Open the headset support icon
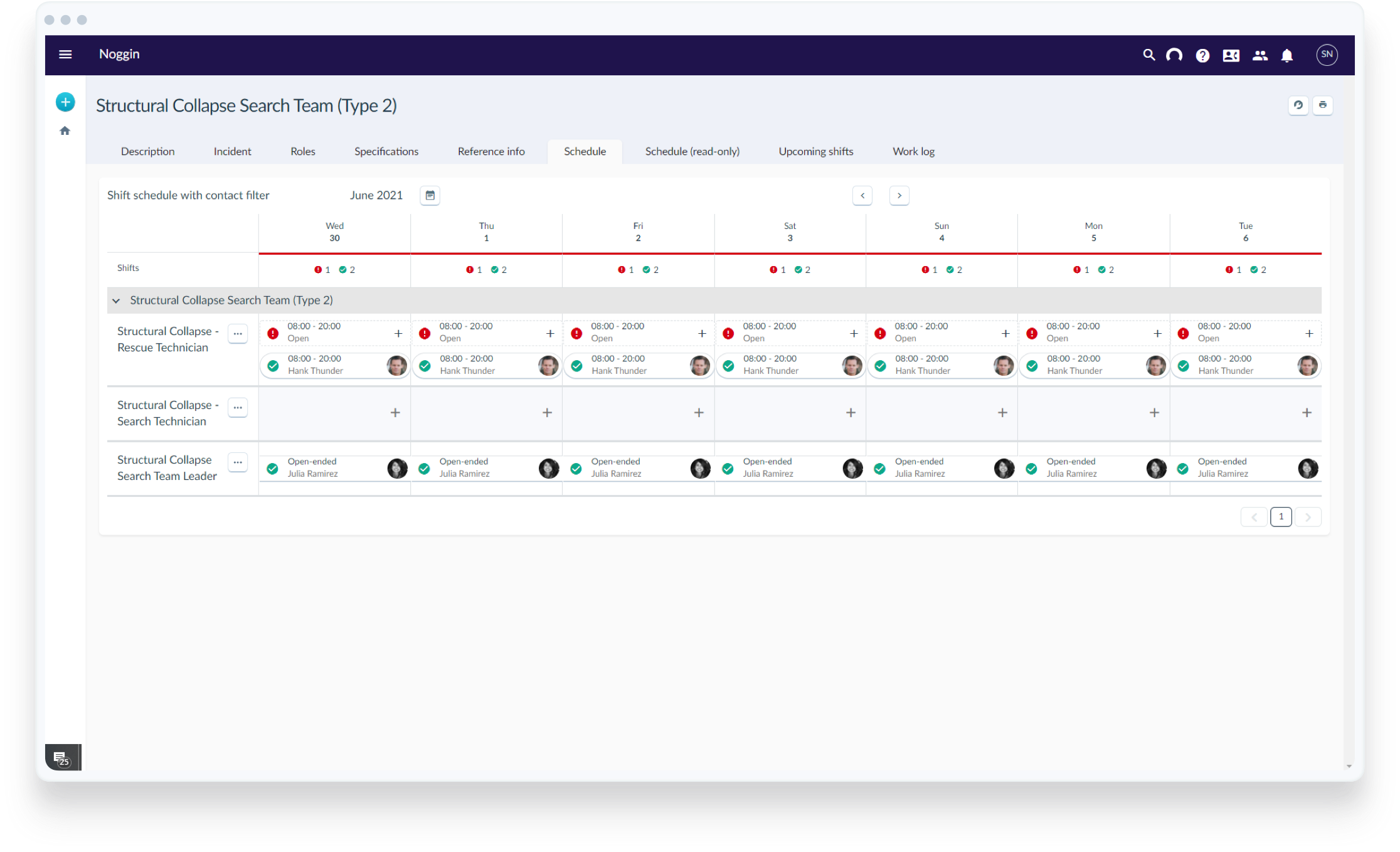Viewport: 1400px width, 852px height. 1174,55
